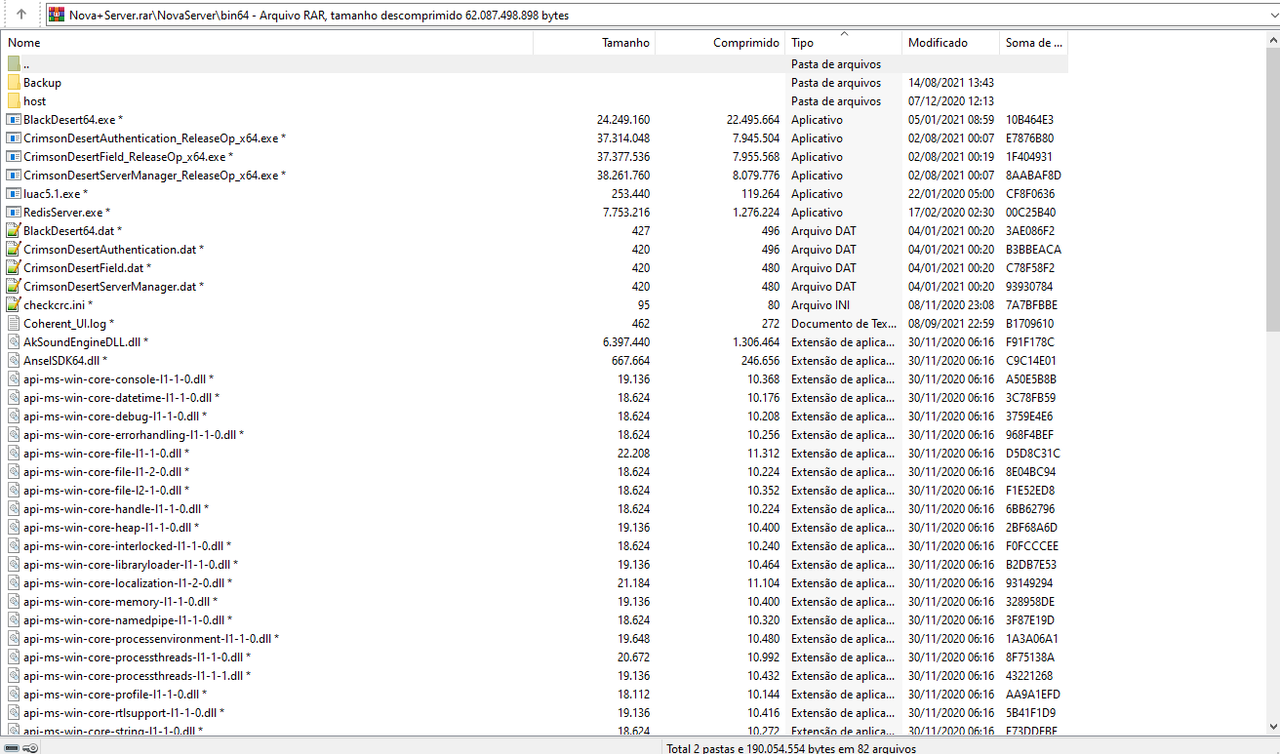Select the file name AnselSDK64.dll
The image size is (1280, 754).
[x=61, y=360]
